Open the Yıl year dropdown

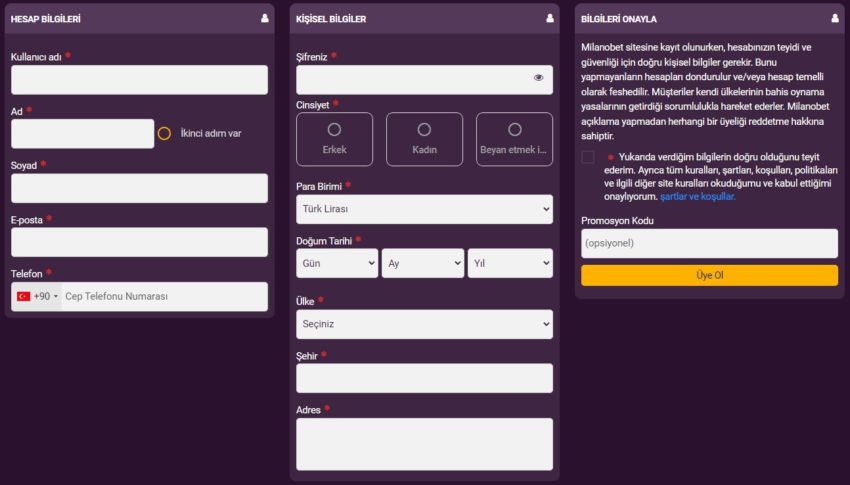click(510, 263)
